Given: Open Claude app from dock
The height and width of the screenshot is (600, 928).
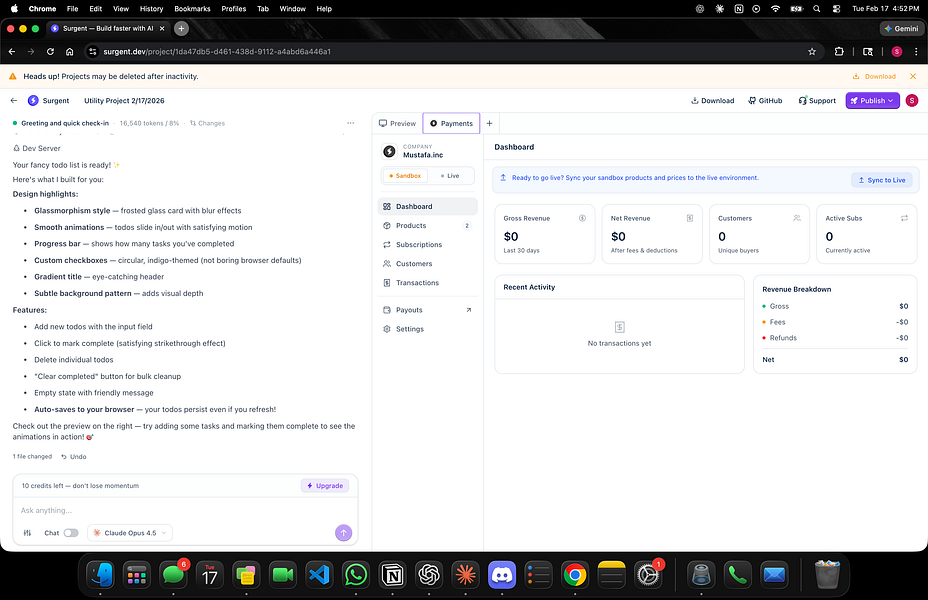Looking at the screenshot, I should (466, 575).
